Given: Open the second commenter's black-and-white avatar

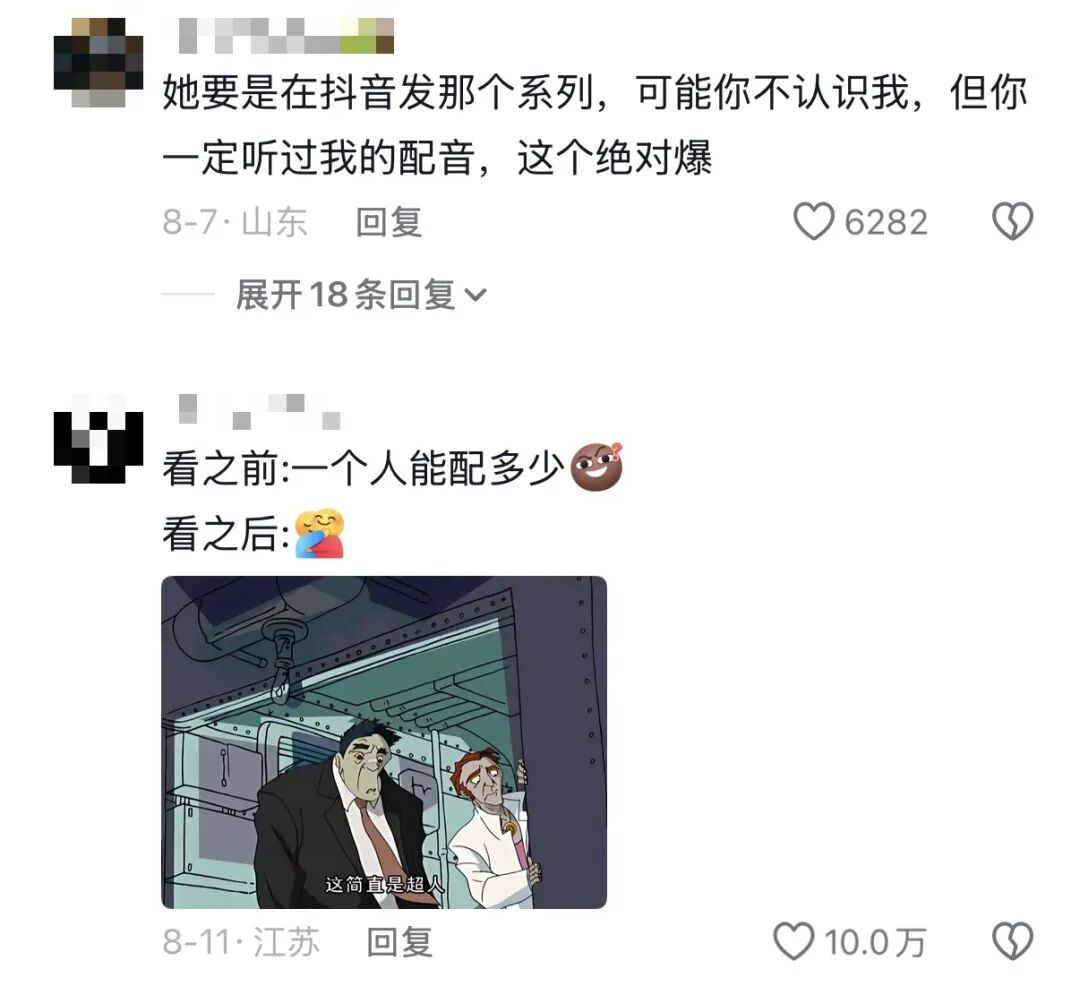Looking at the screenshot, I should point(98,439).
